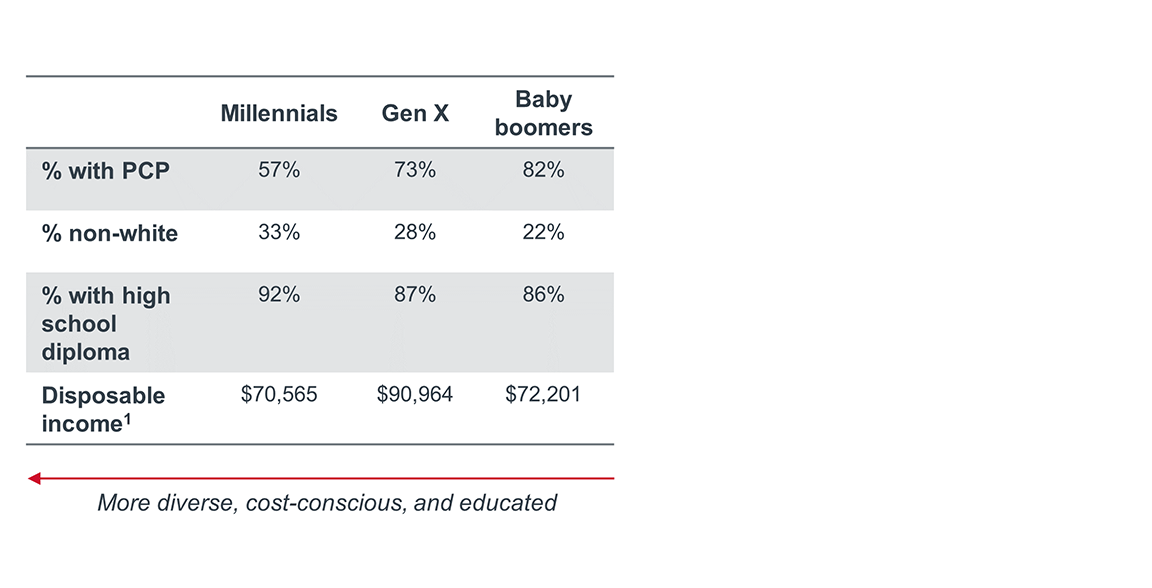The height and width of the screenshot is (588, 1152).
Task: Select the "% with high school diploma" label
Action: [106, 324]
